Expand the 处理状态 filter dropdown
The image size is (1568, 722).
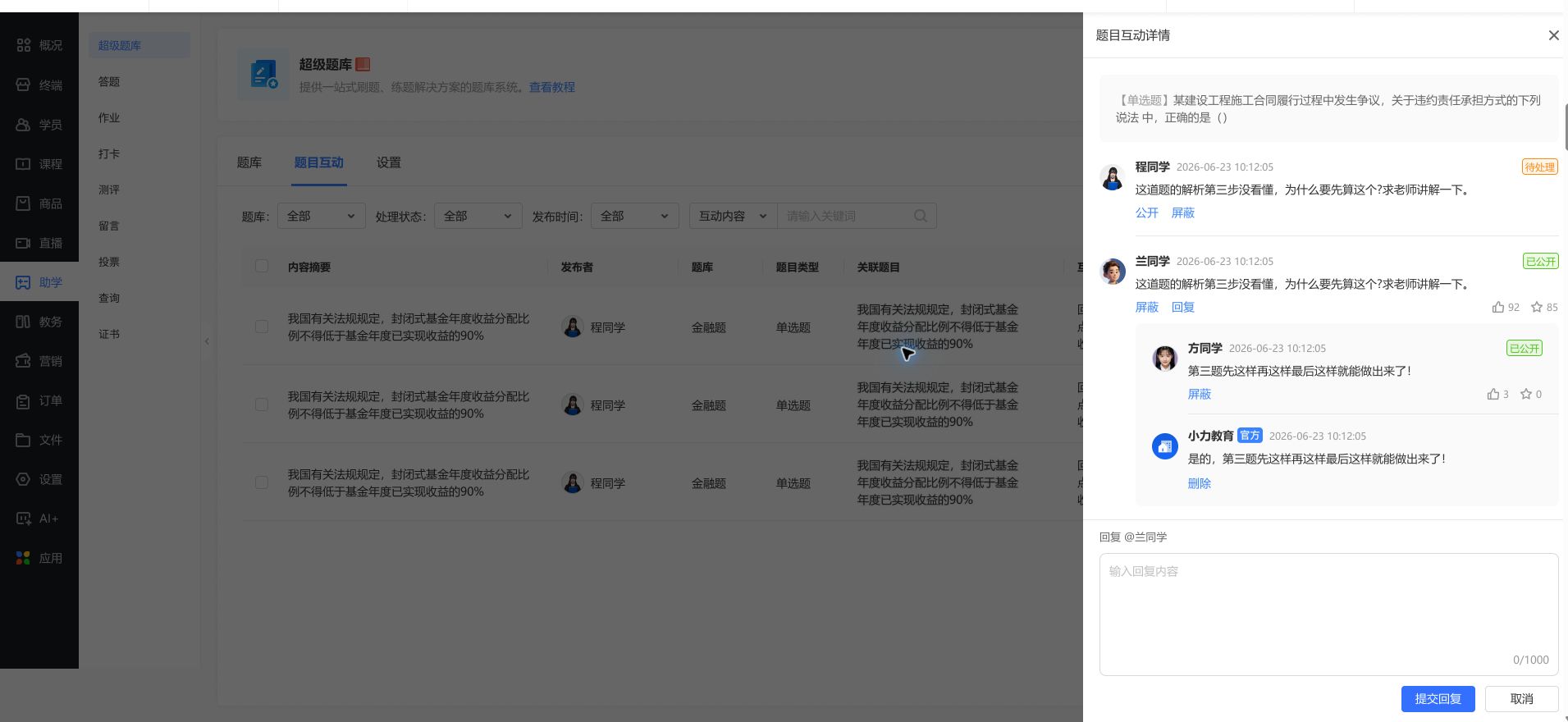478,216
